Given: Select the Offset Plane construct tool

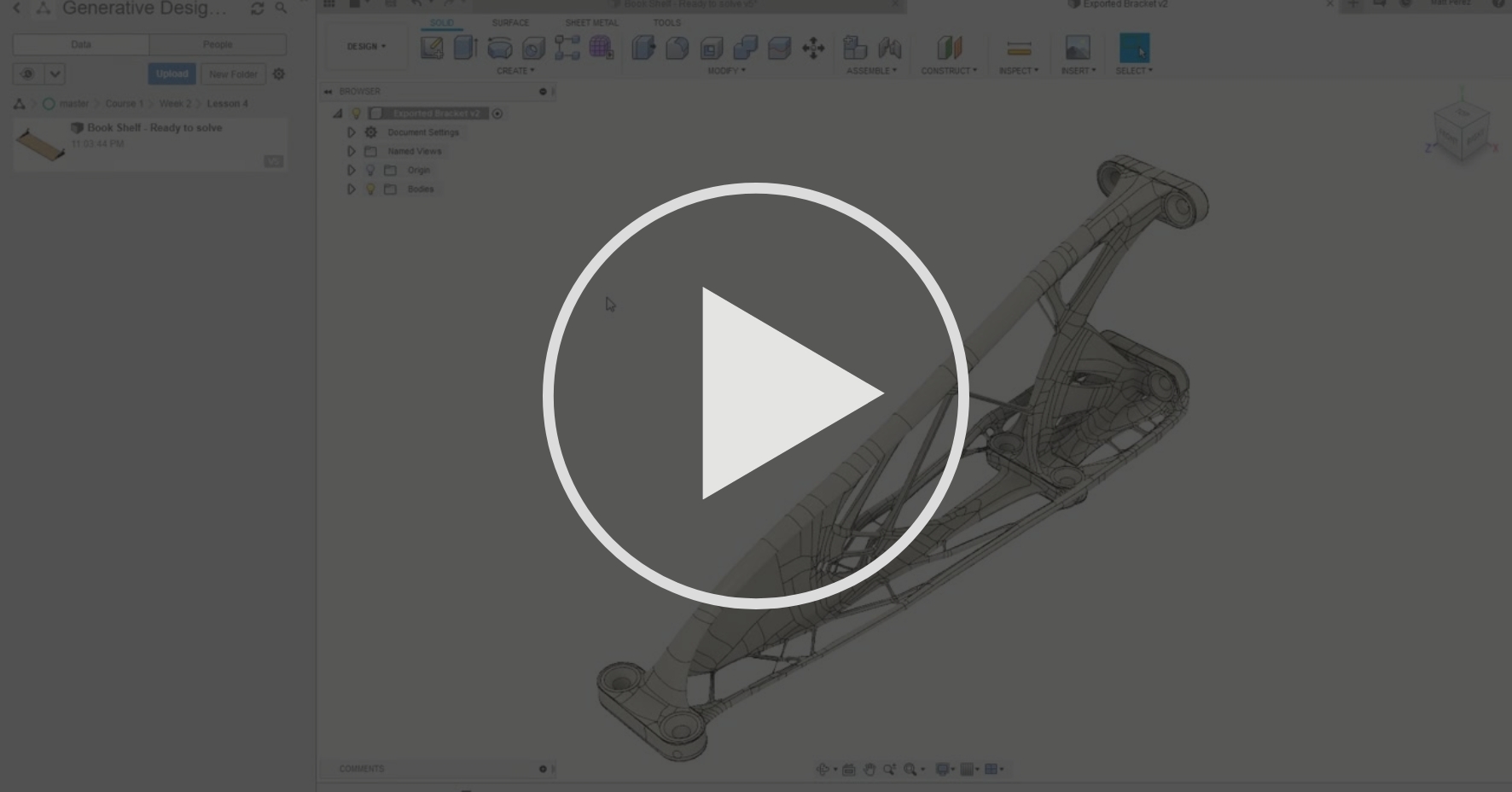Looking at the screenshot, I should (x=949, y=48).
